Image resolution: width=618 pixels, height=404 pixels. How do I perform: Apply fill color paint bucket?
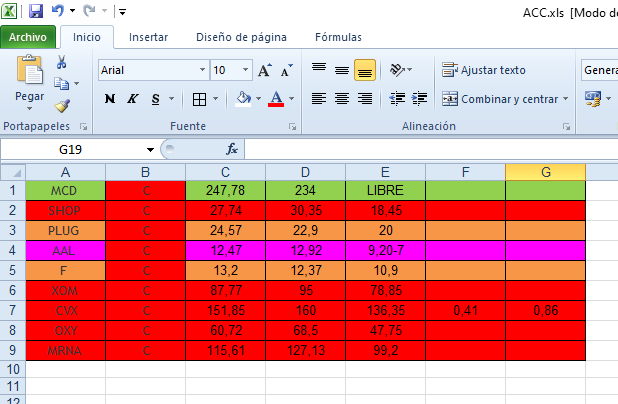[243, 99]
